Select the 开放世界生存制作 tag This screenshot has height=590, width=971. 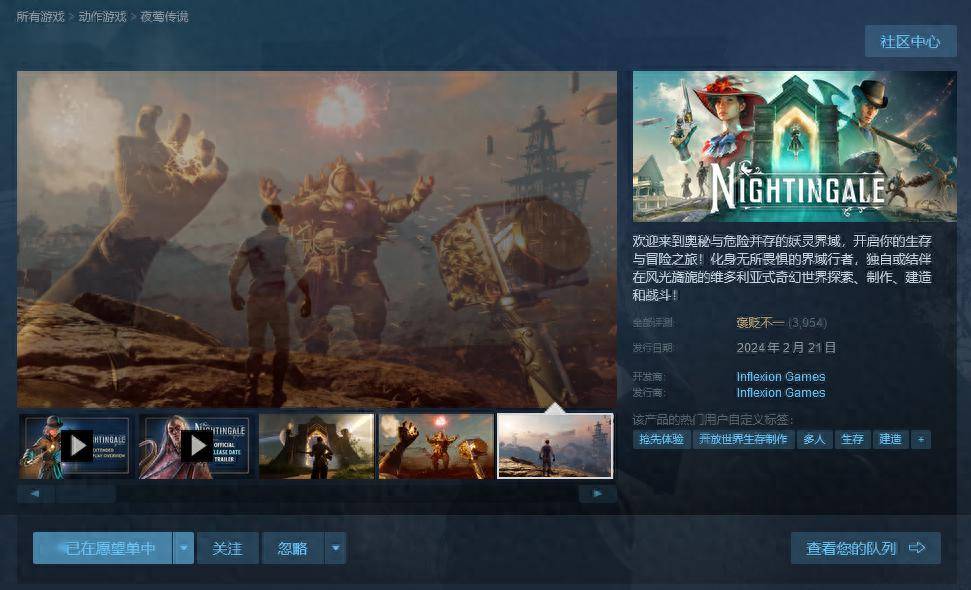pyautogui.click(x=743, y=439)
